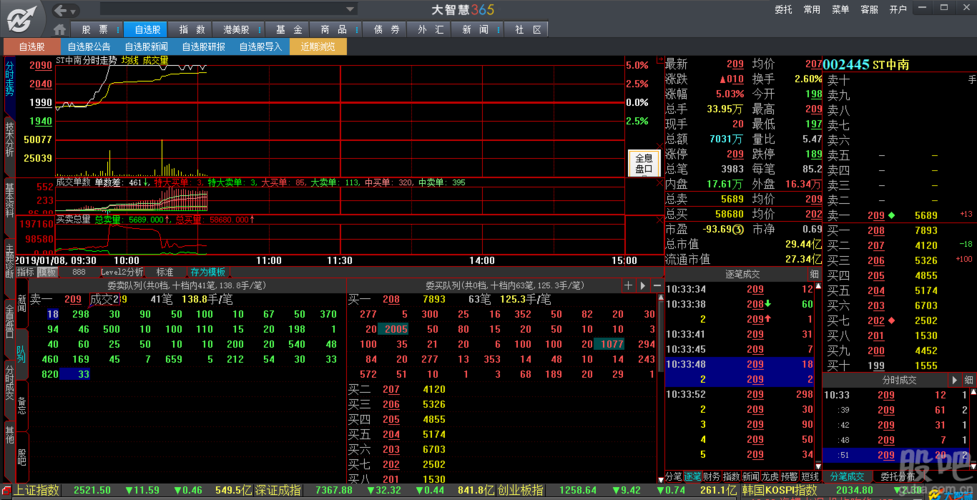
Task: Open the 开户 menu
Action: tap(898, 10)
